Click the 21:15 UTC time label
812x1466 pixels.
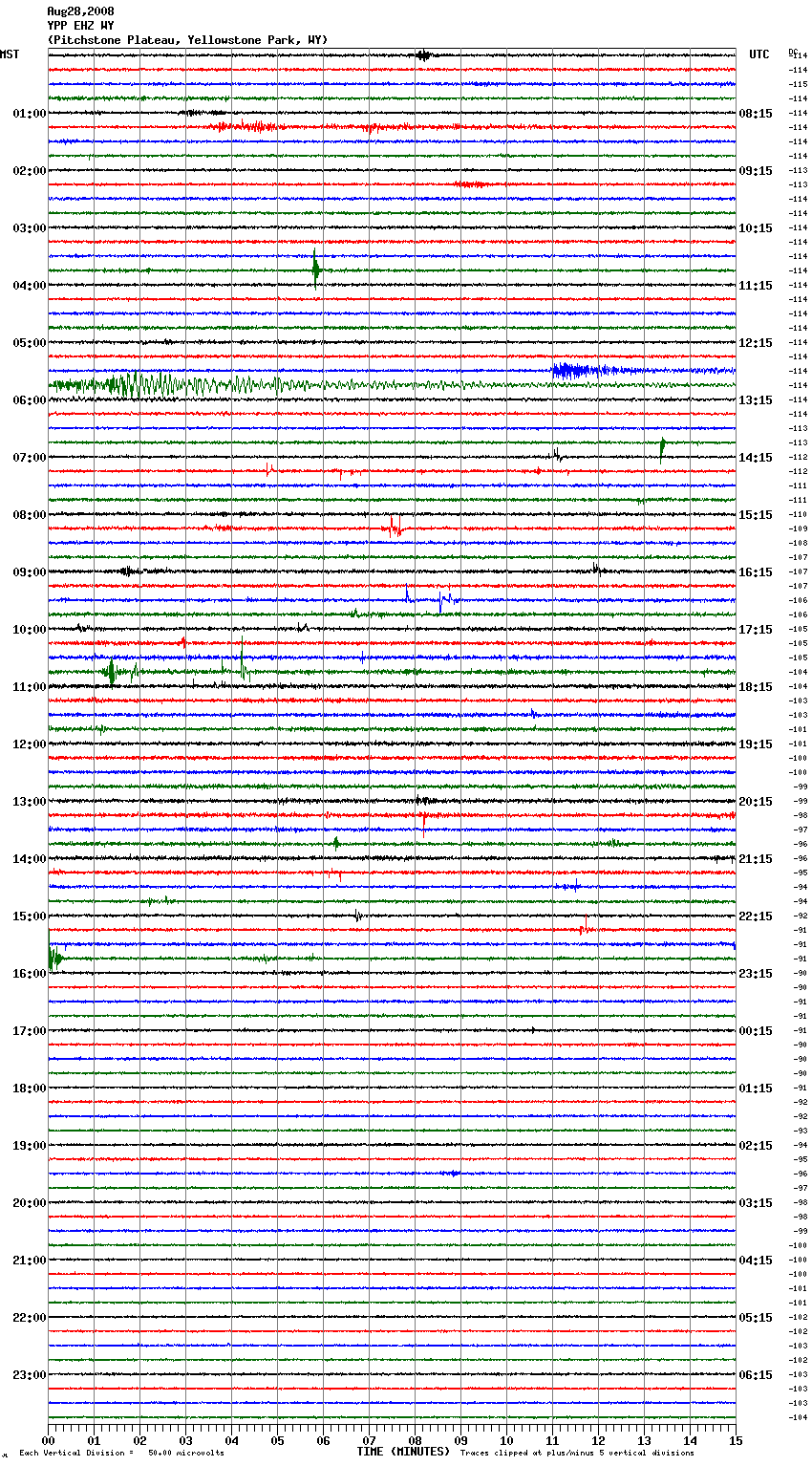pyautogui.click(x=756, y=859)
